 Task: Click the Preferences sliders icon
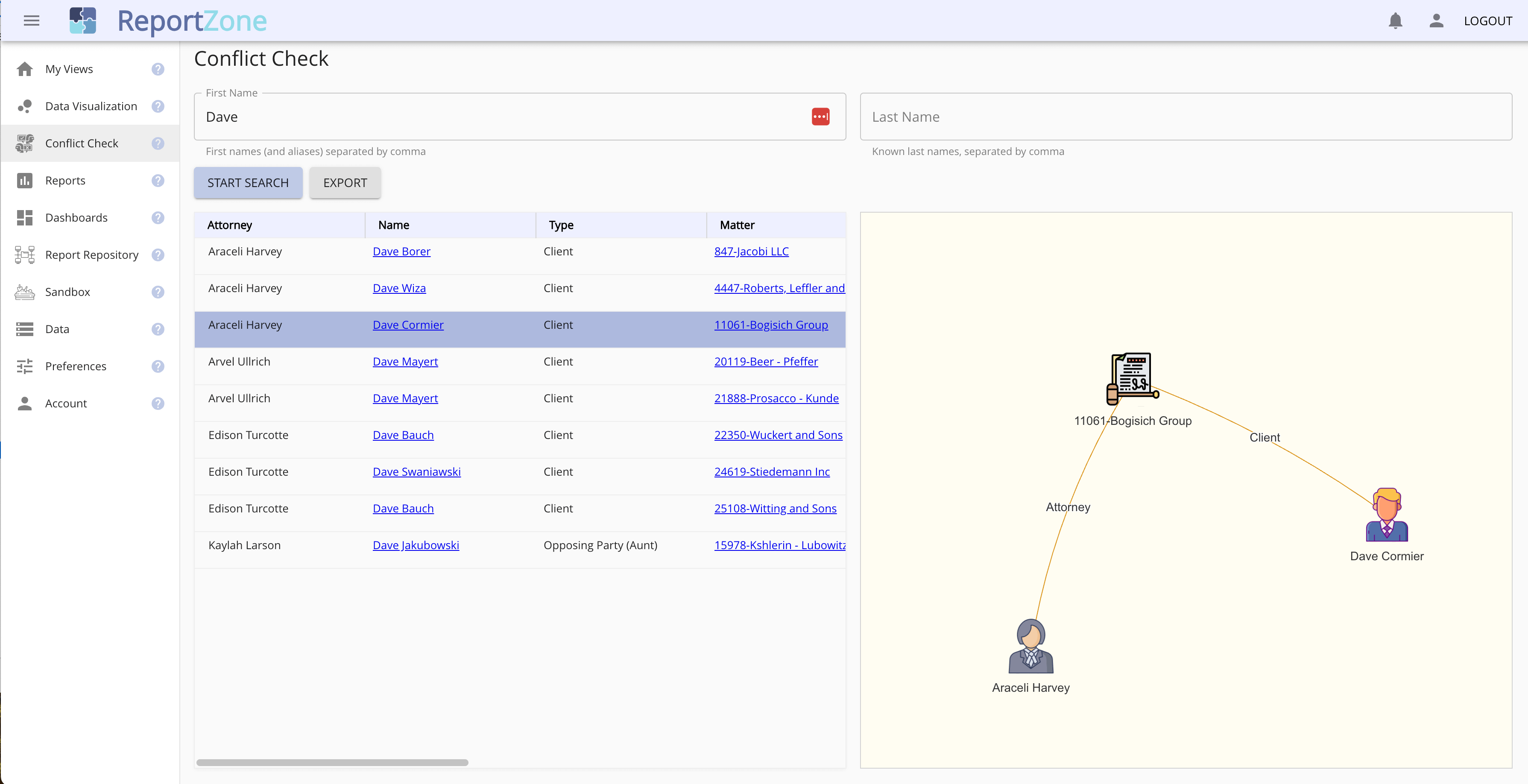pos(25,366)
